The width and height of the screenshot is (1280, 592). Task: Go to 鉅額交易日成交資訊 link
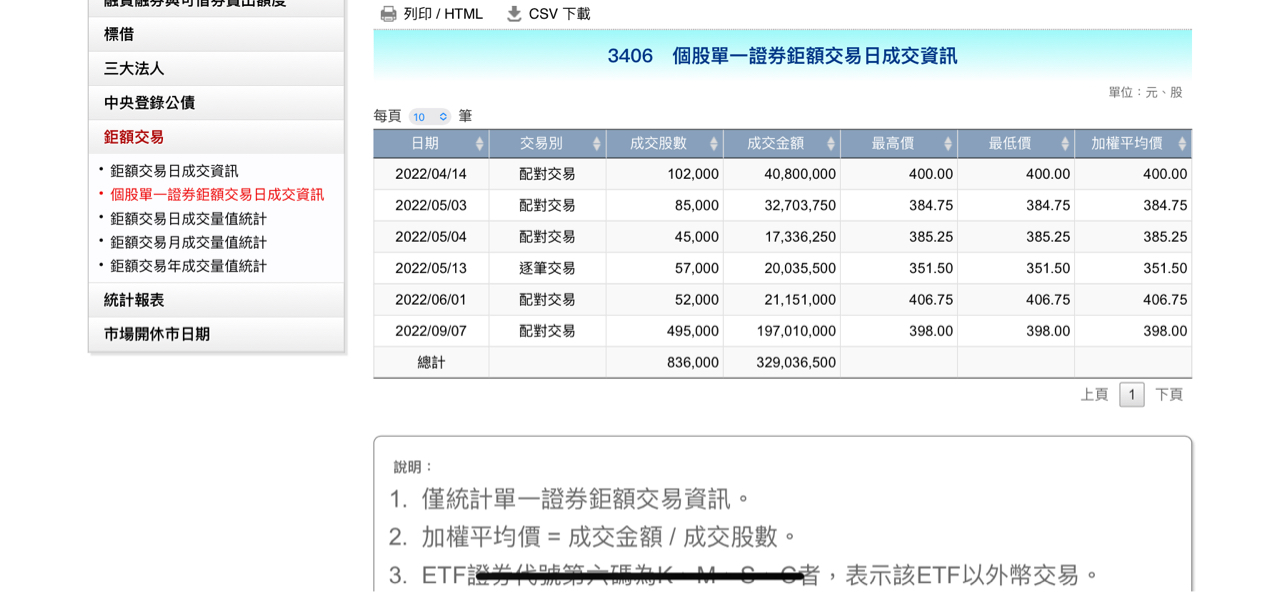(x=174, y=171)
